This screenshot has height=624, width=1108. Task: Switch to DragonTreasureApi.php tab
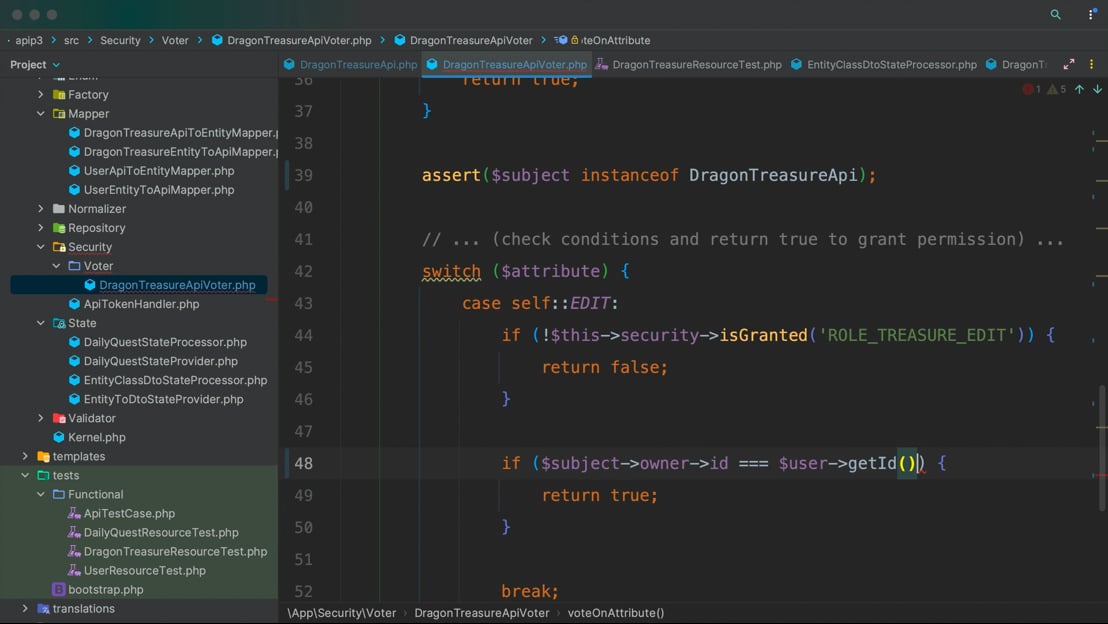point(357,65)
